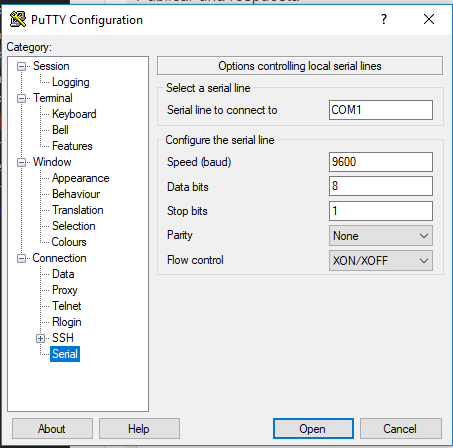
Task: Click the Help button
Action: click(x=139, y=429)
